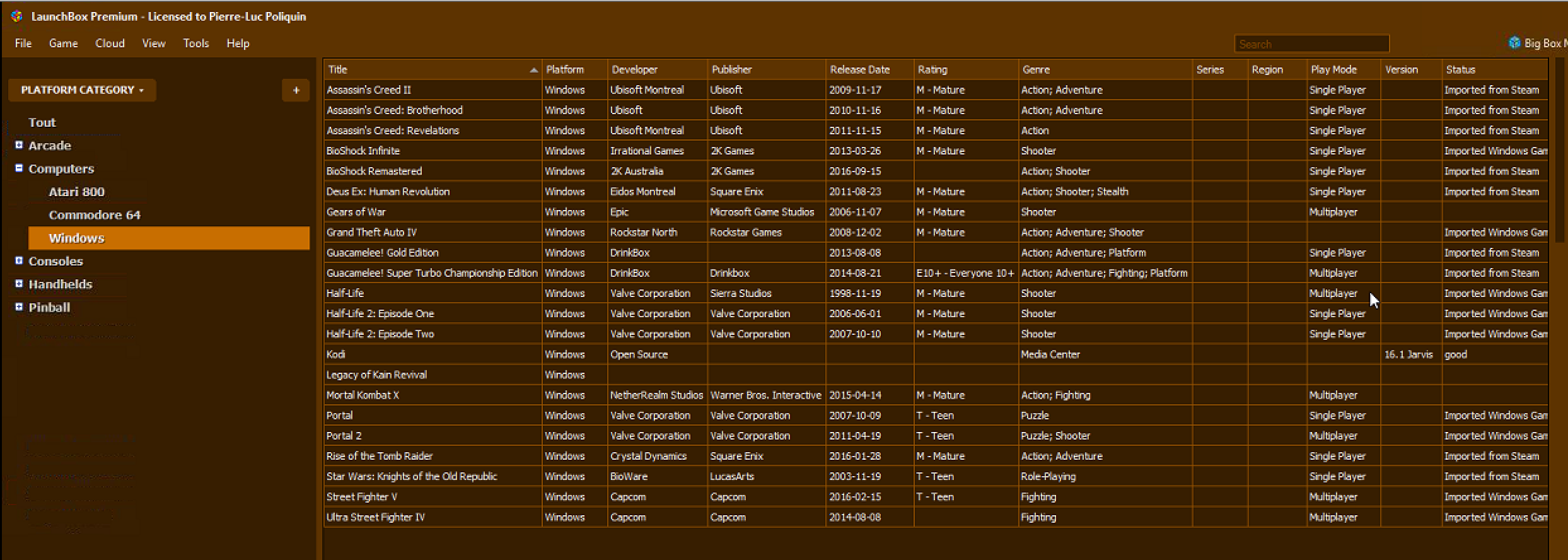Sort by Platform column header
Image resolution: width=1568 pixels, height=560 pixels.
[x=574, y=69]
